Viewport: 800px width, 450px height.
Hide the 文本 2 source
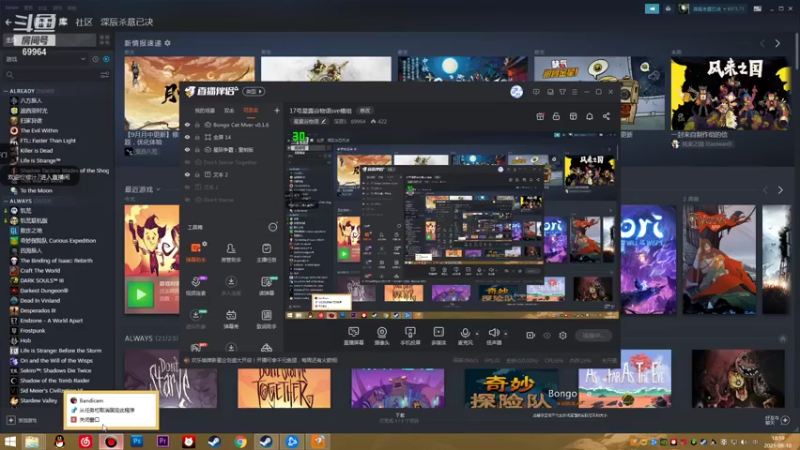[187, 174]
